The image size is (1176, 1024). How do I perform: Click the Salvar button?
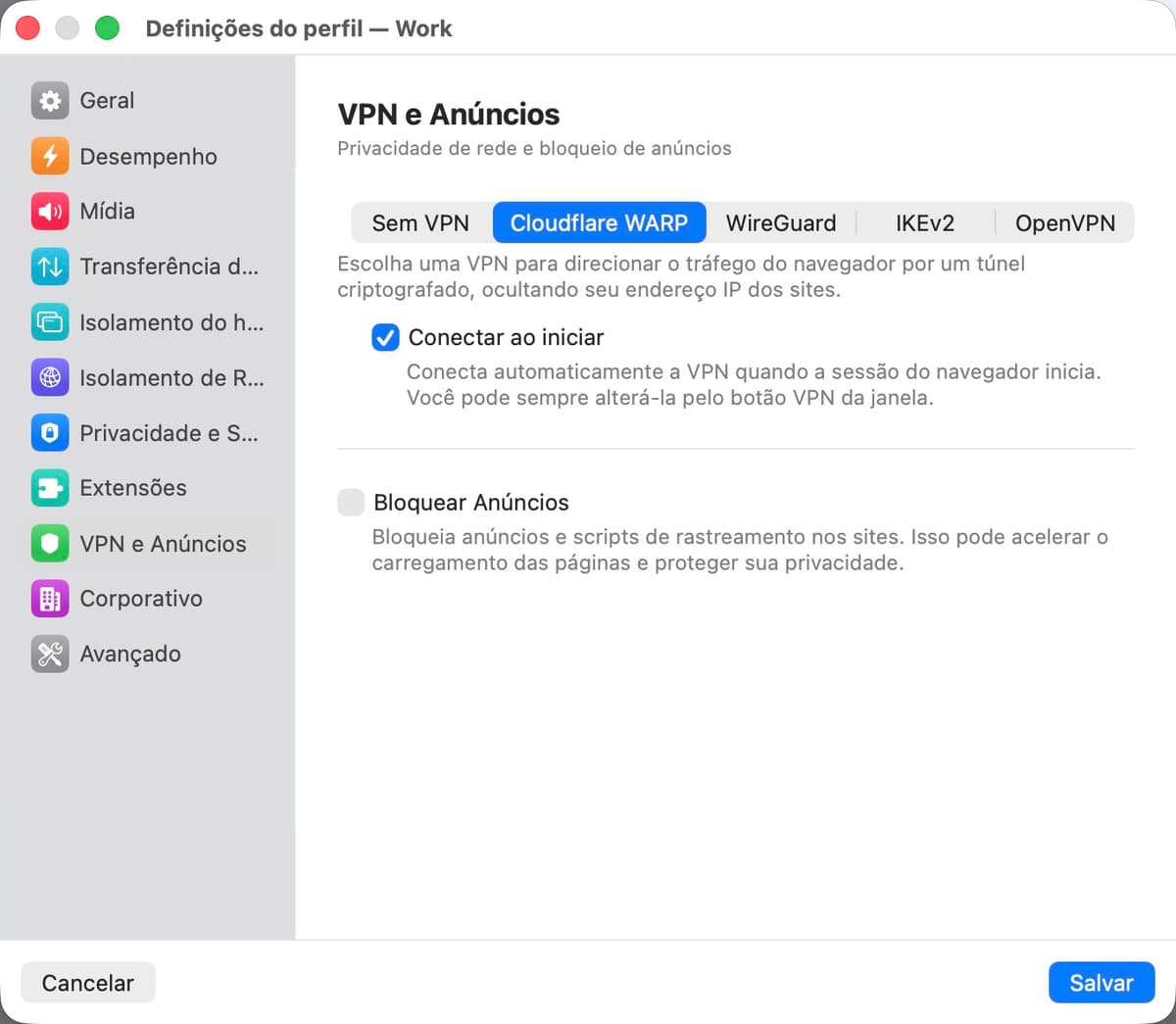[x=1102, y=983]
